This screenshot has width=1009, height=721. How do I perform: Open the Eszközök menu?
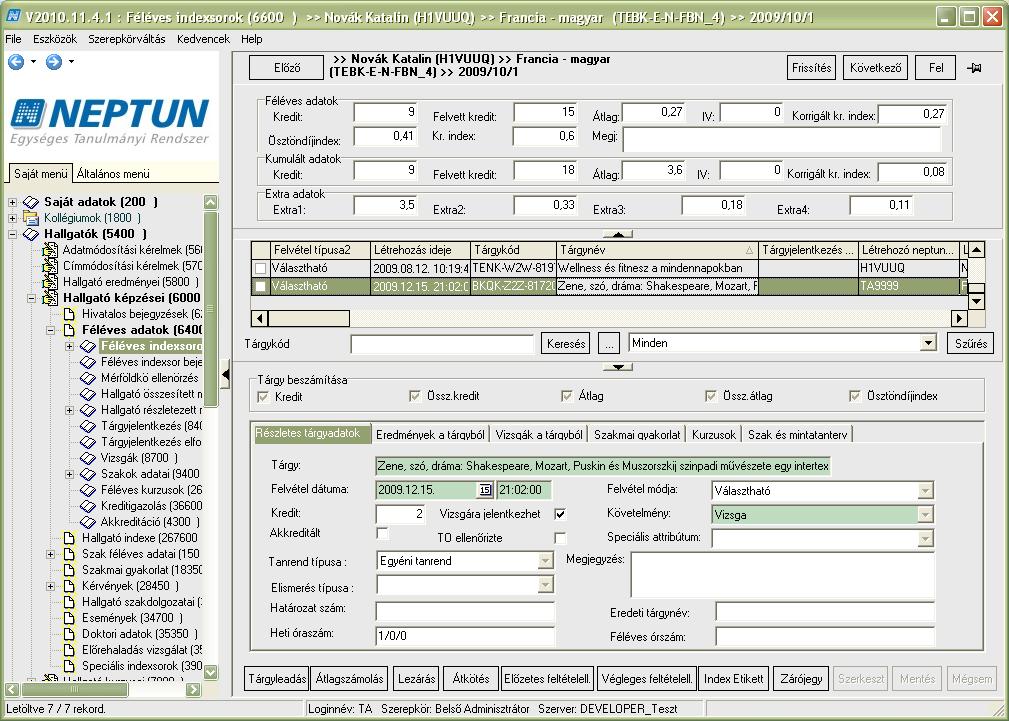[55, 39]
